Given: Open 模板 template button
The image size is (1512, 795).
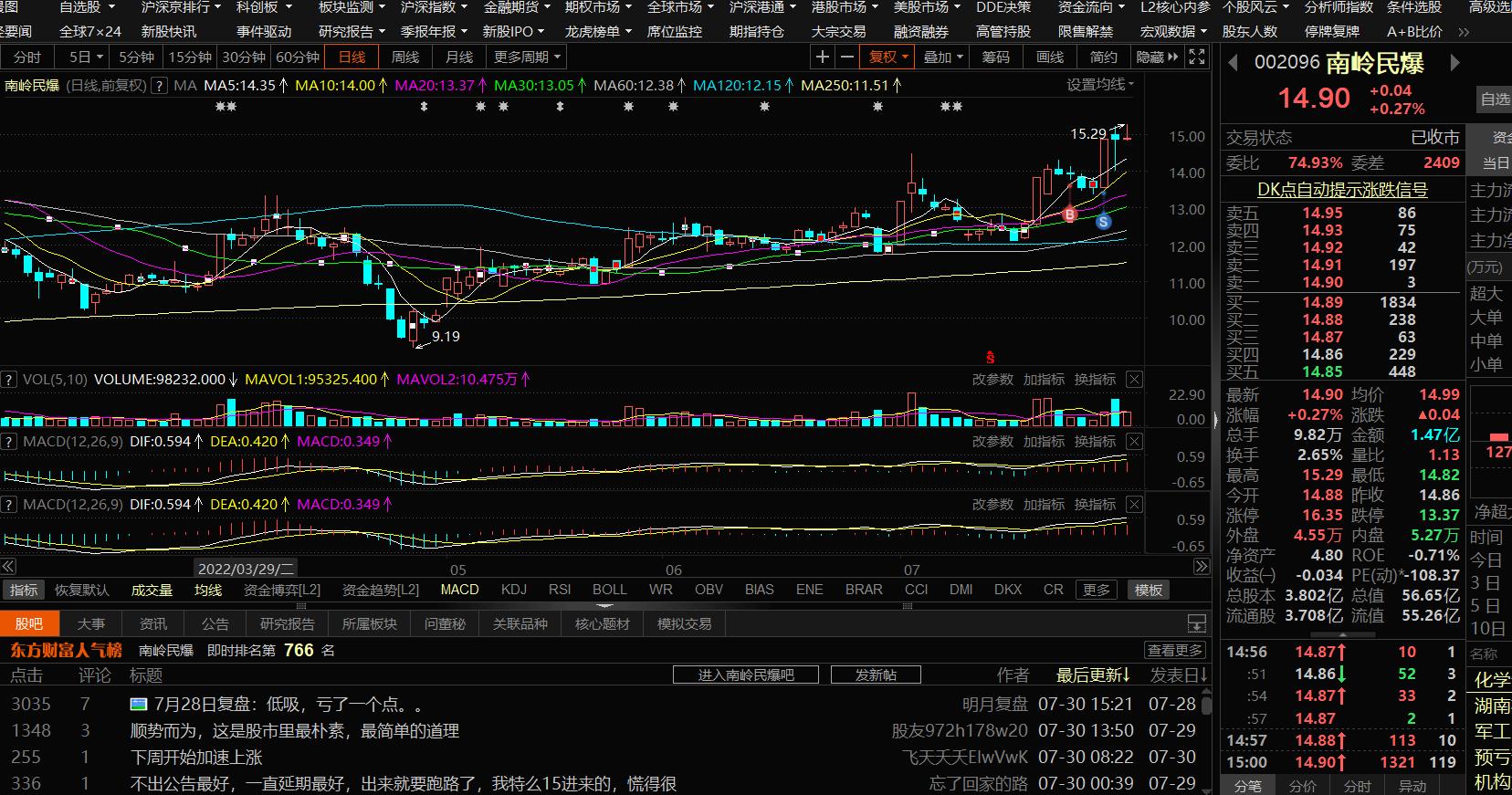Looking at the screenshot, I should (x=1149, y=591).
